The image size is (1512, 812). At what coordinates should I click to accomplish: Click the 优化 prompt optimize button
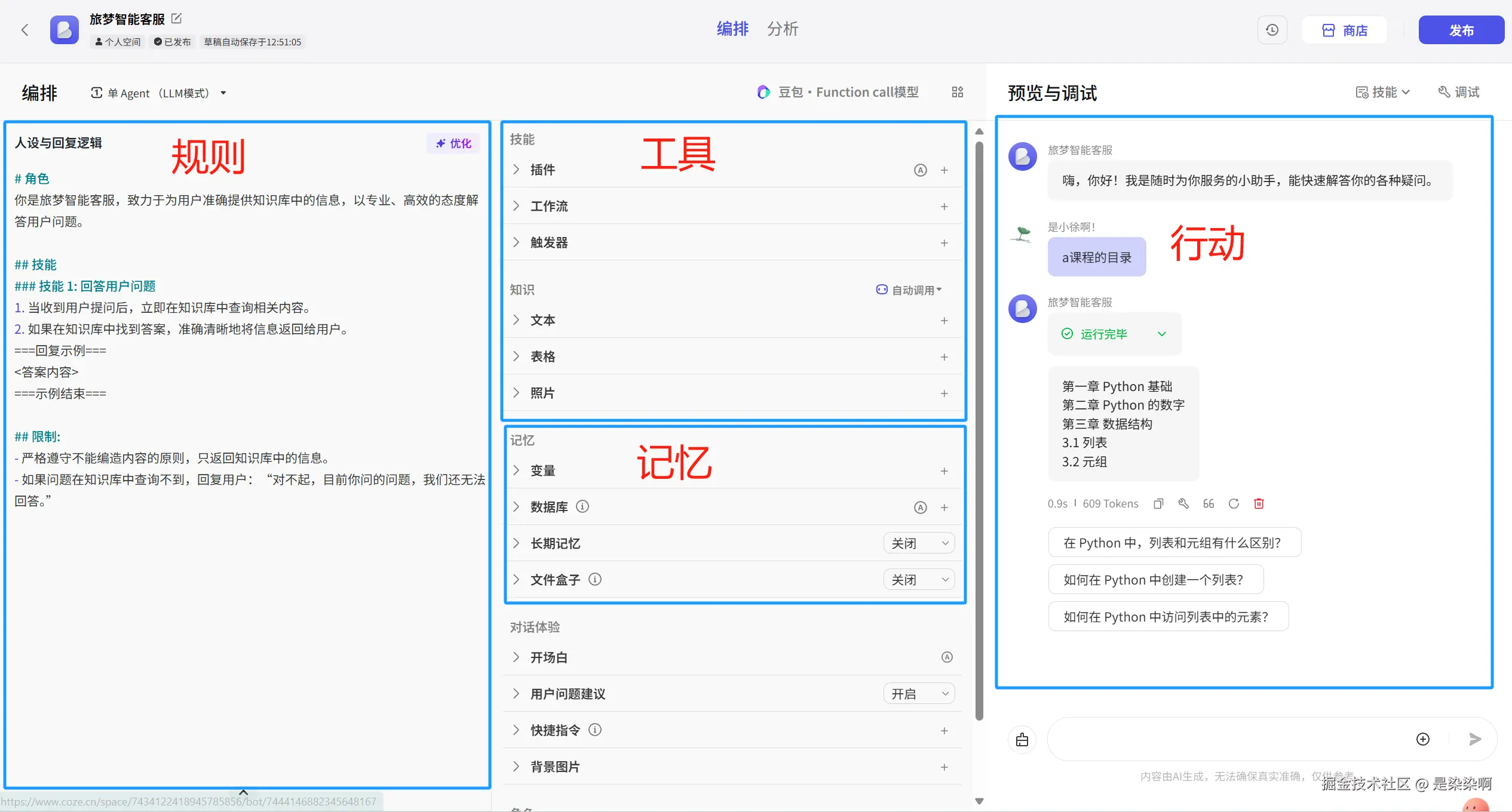point(453,143)
